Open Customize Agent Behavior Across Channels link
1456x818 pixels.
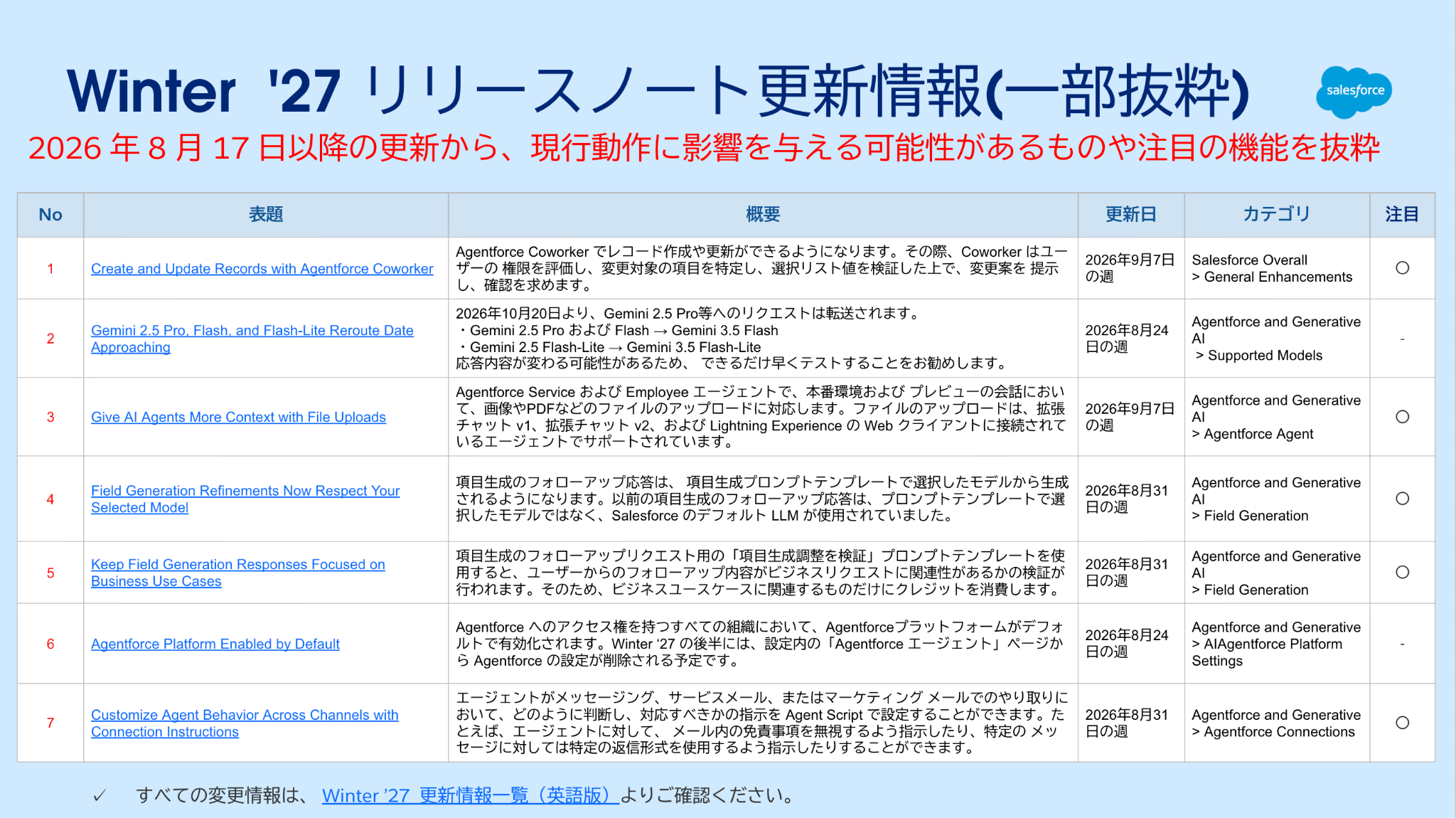click(245, 723)
